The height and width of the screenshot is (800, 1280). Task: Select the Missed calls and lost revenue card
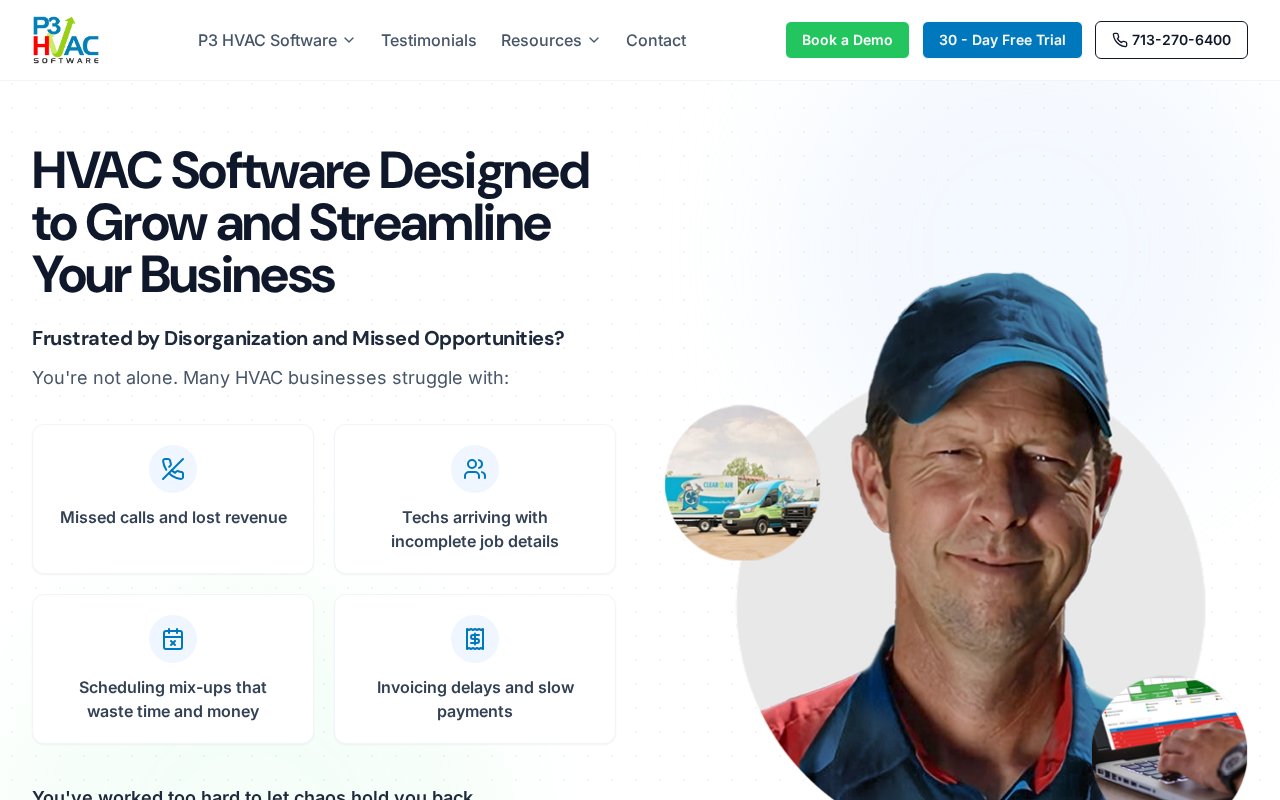pyautogui.click(x=173, y=499)
